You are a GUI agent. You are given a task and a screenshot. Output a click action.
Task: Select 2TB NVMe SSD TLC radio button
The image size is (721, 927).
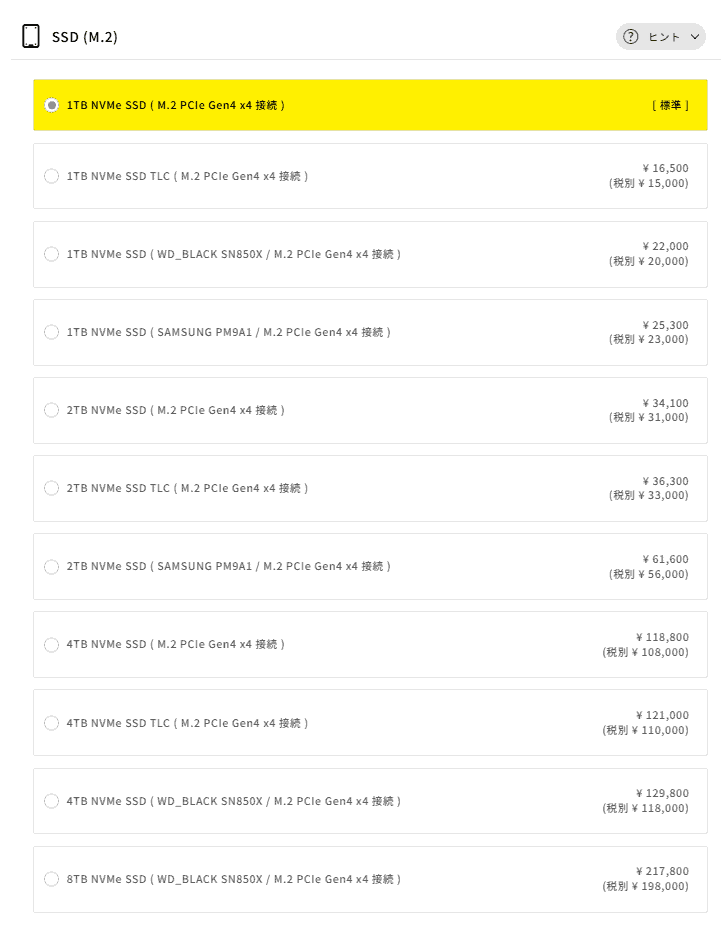click(52, 488)
